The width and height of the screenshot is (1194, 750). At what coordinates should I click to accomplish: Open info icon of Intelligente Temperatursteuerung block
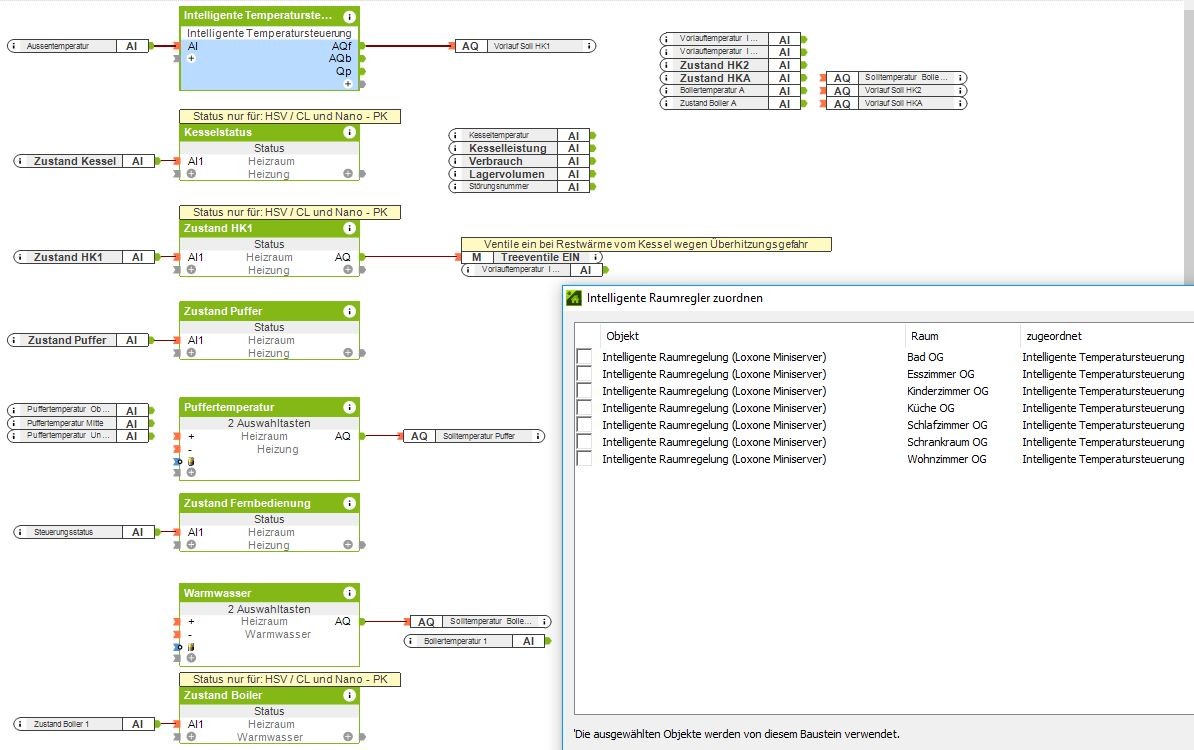coord(349,17)
